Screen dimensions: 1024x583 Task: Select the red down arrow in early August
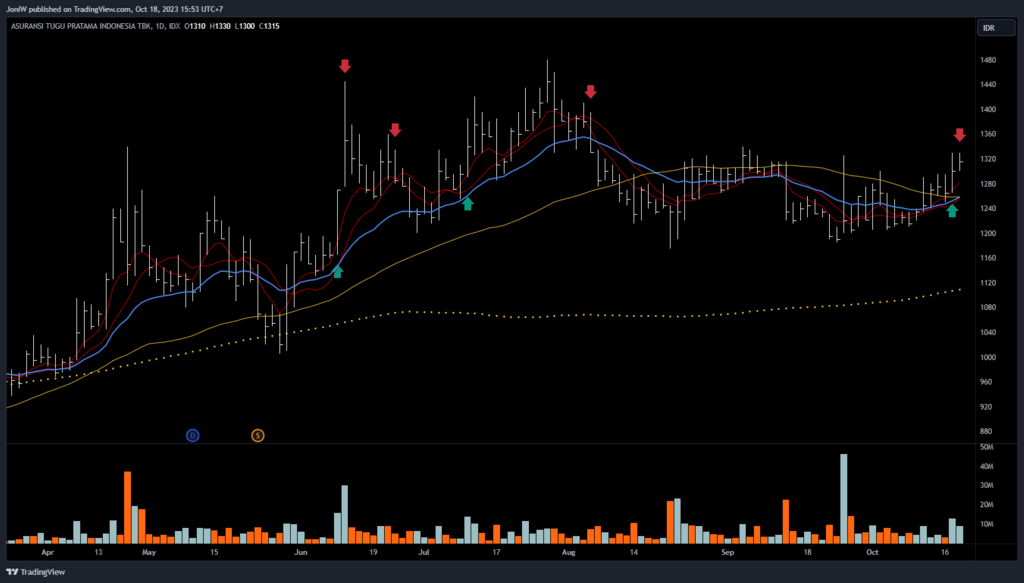tap(590, 92)
